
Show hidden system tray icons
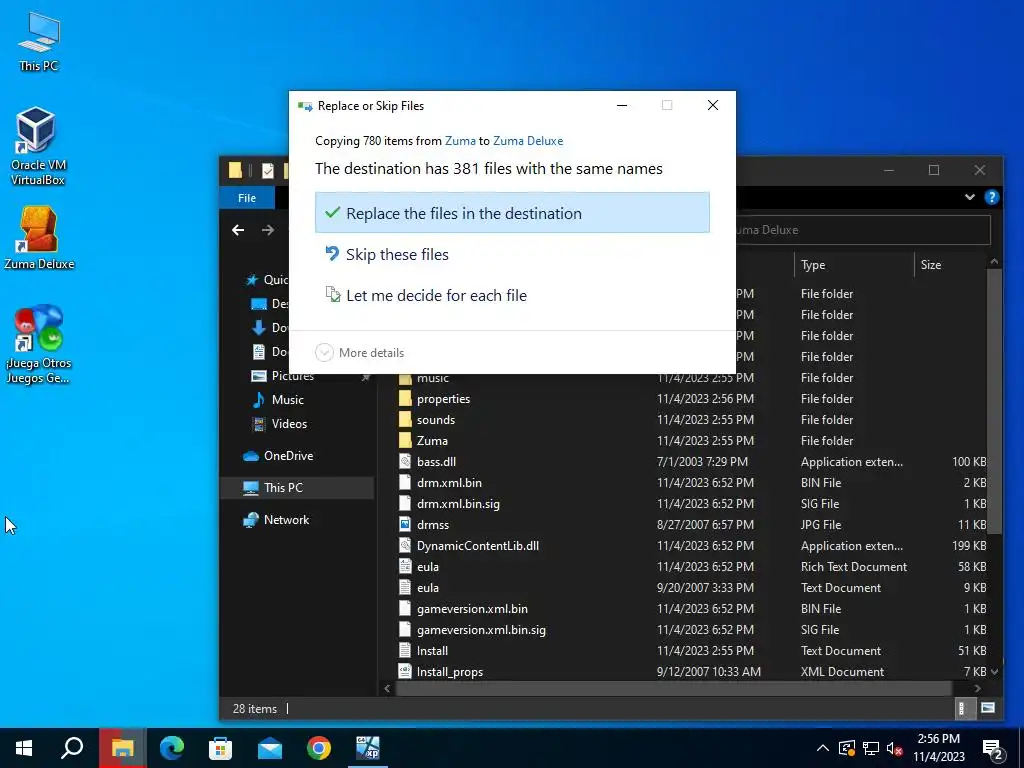pyautogui.click(x=823, y=748)
